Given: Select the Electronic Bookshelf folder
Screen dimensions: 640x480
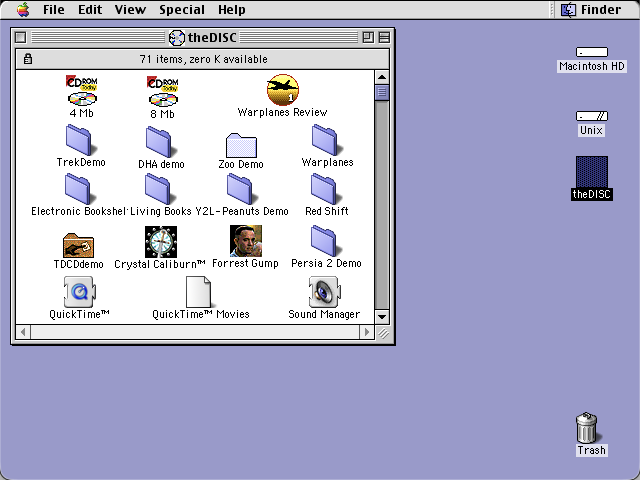Looking at the screenshot, I should pos(78,189).
